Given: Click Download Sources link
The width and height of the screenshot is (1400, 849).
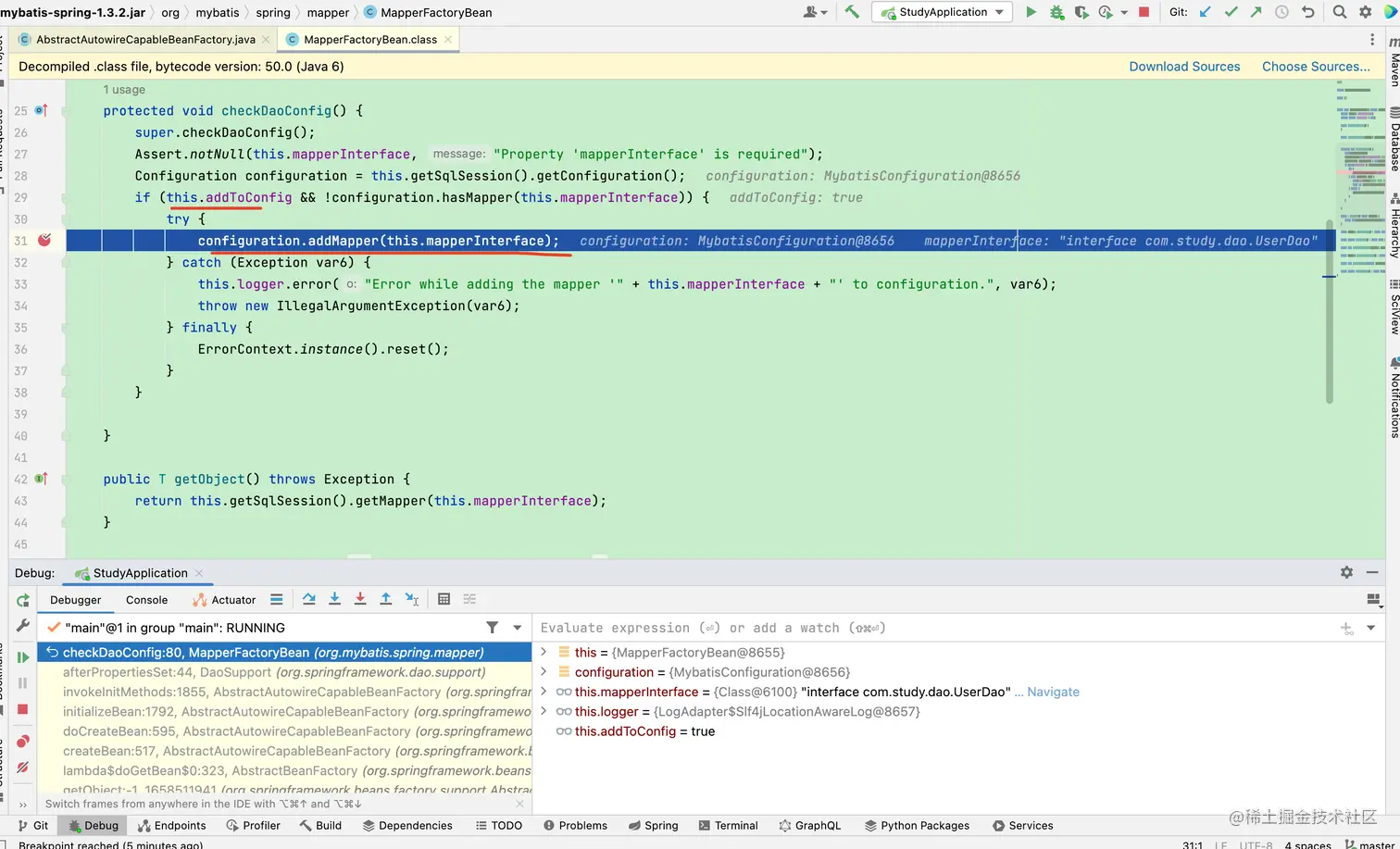Looking at the screenshot, I should click(x=1184, y=67).
